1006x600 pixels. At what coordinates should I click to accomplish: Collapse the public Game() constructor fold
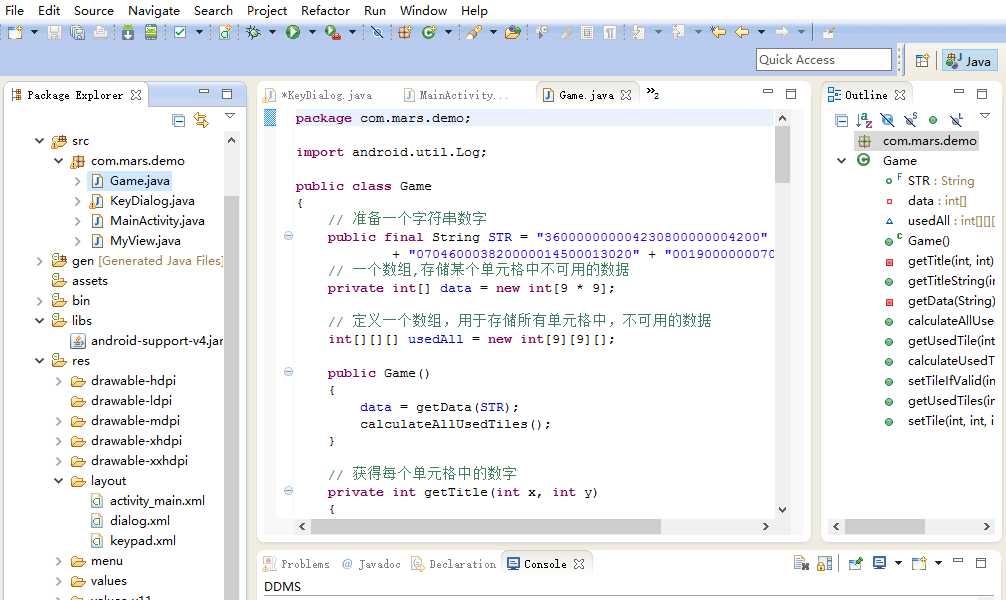click(289, 372)
